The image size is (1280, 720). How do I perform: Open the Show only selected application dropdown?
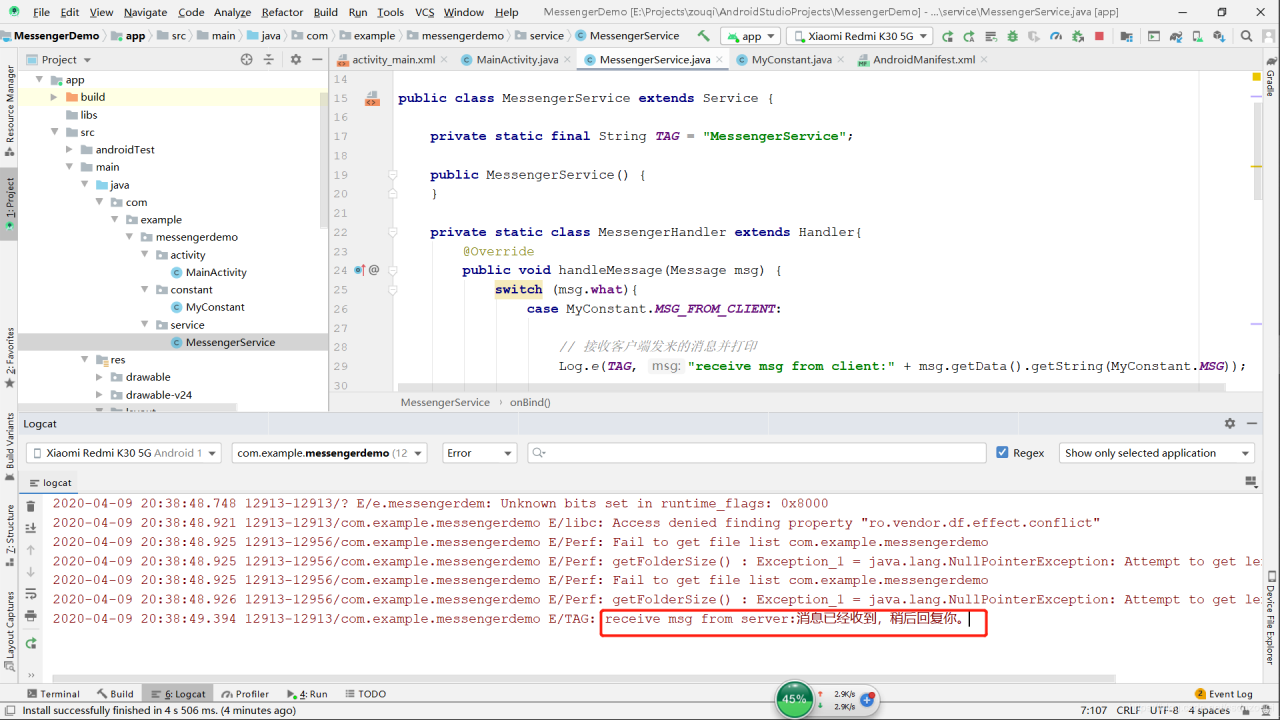(x=1156, y=453)
